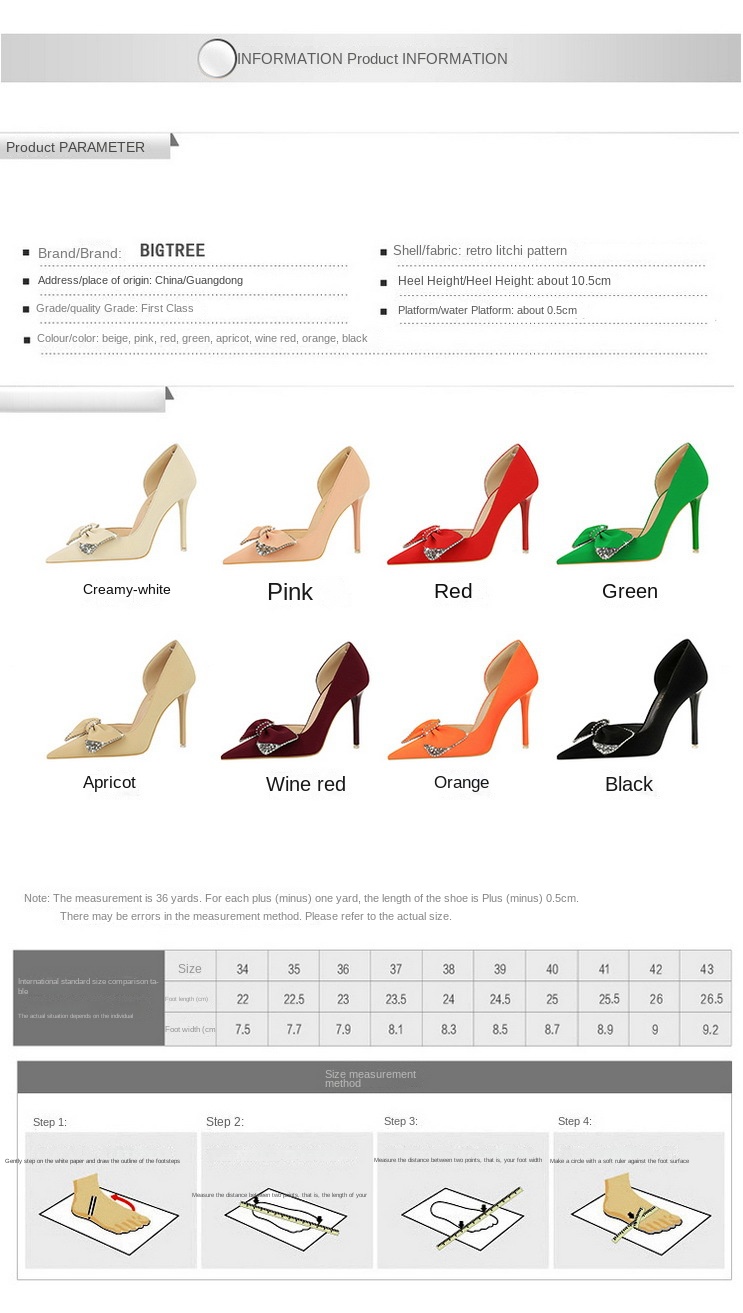Click the Step 1 foot outline illustration

[x=111, y=1200]
